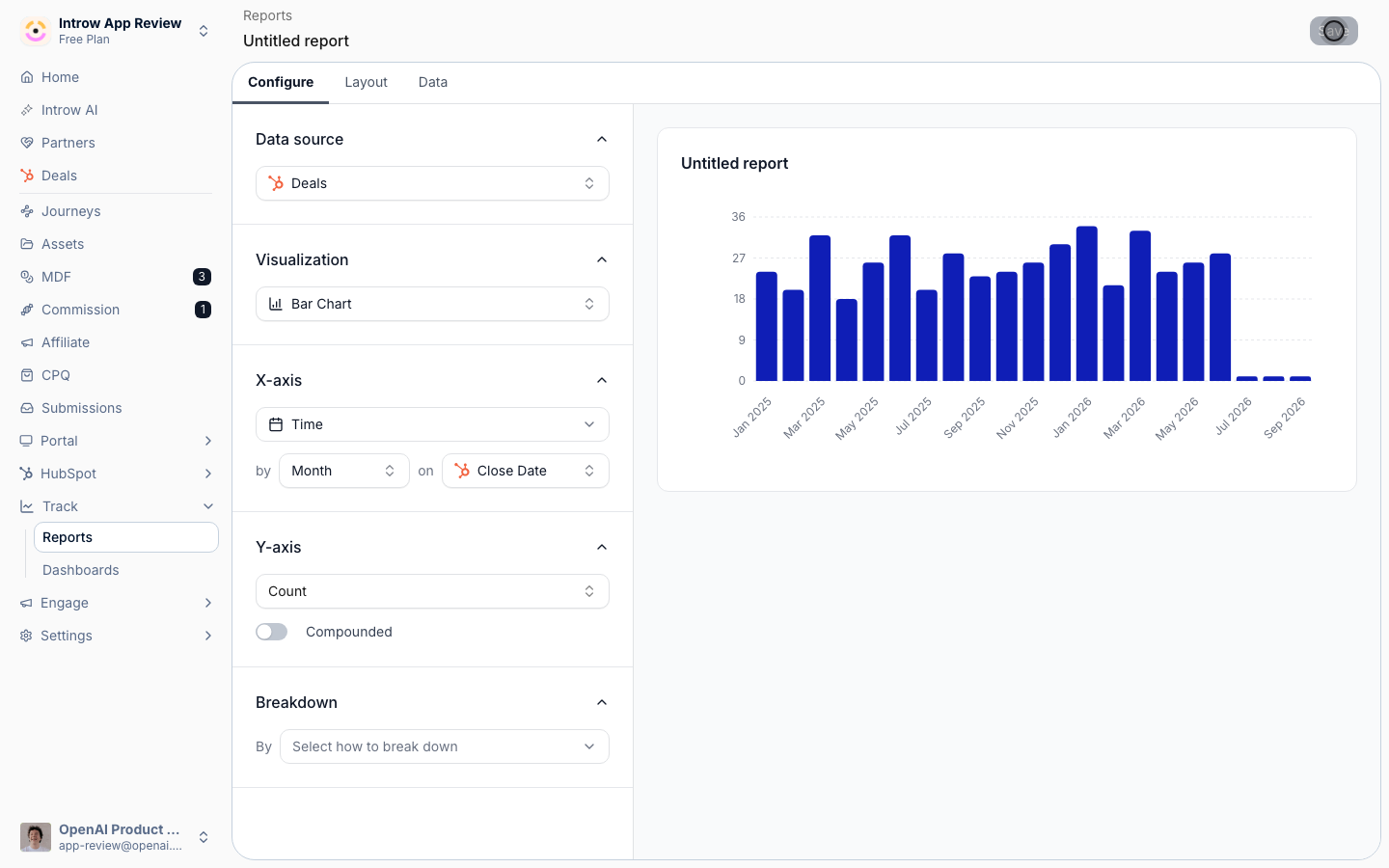The image size is (1389, 868).
Task: Click the Jan 2026 bar in chart
Action: (1087, 304)
